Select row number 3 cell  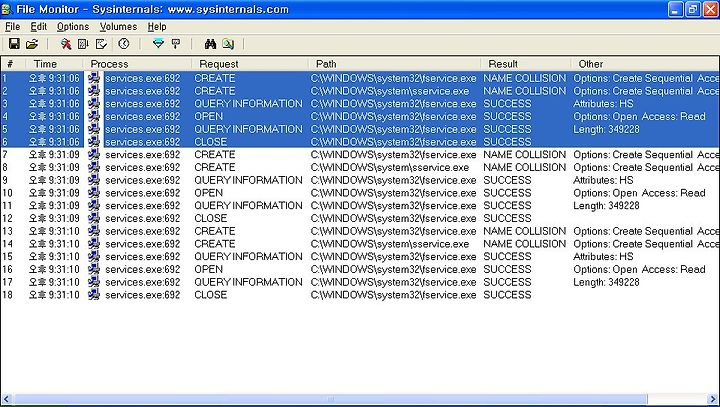point(5,104)
